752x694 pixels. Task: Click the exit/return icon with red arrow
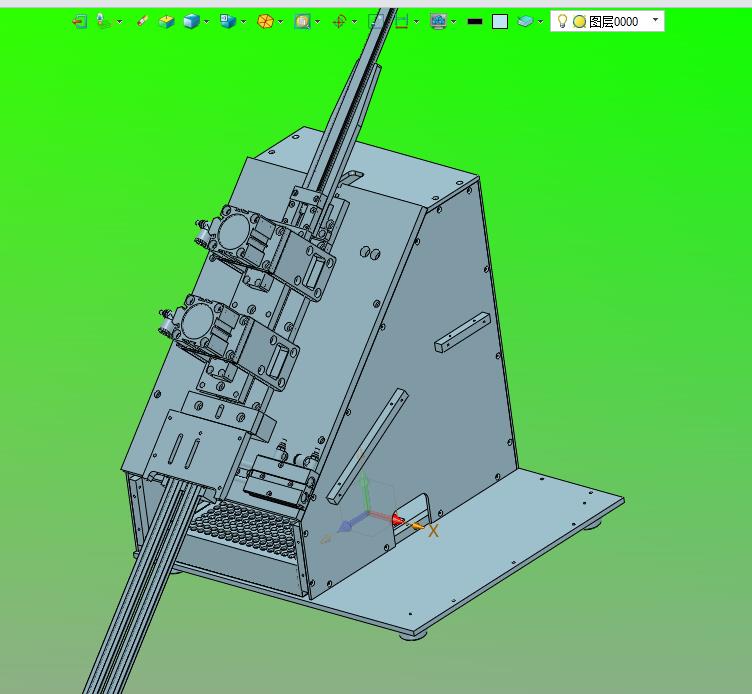pyautogui.click(x=80, y=22)
